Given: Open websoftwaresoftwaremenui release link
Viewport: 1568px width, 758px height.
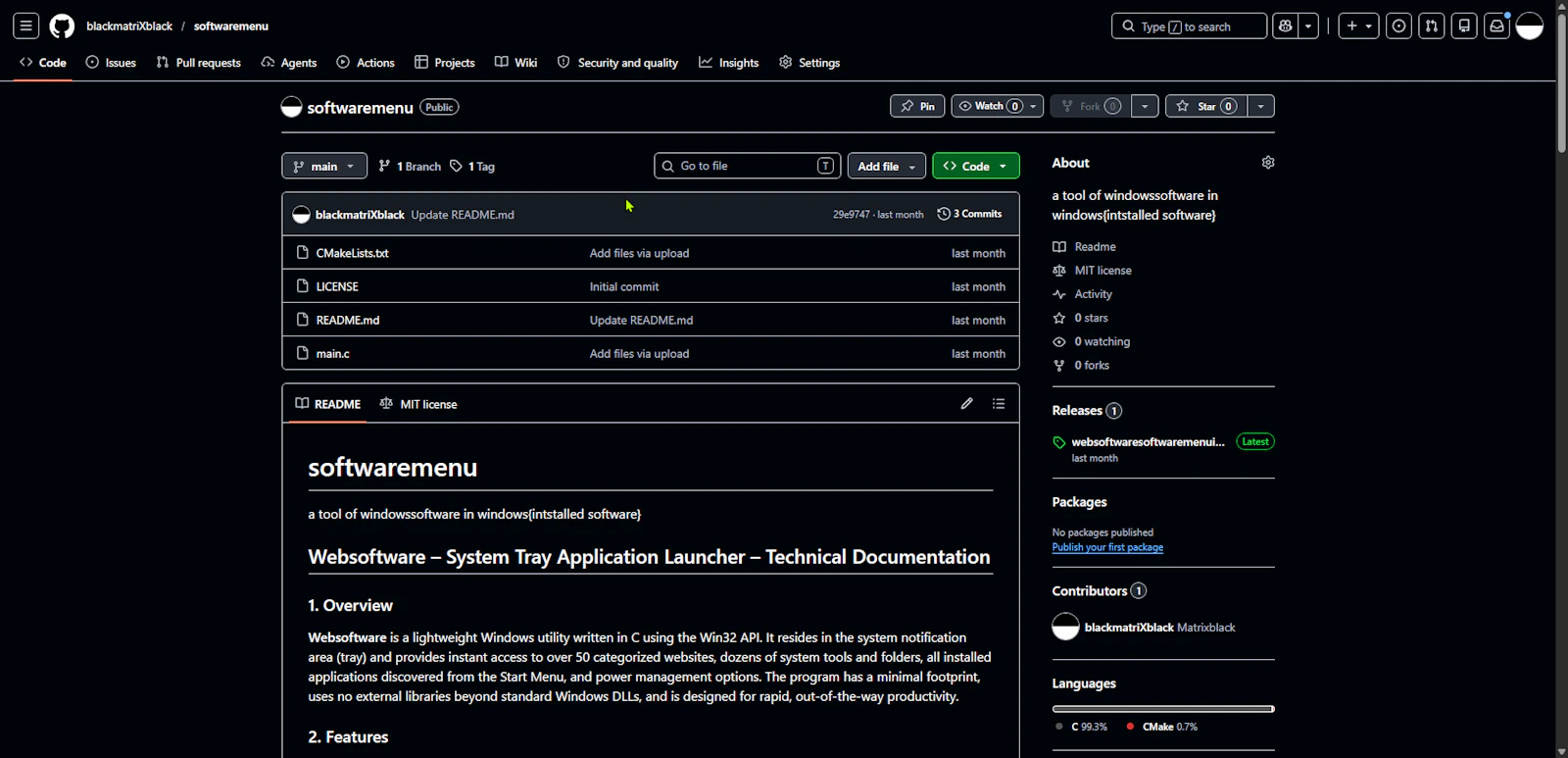Looking at the screenshot, I should tap(1148, 442).
